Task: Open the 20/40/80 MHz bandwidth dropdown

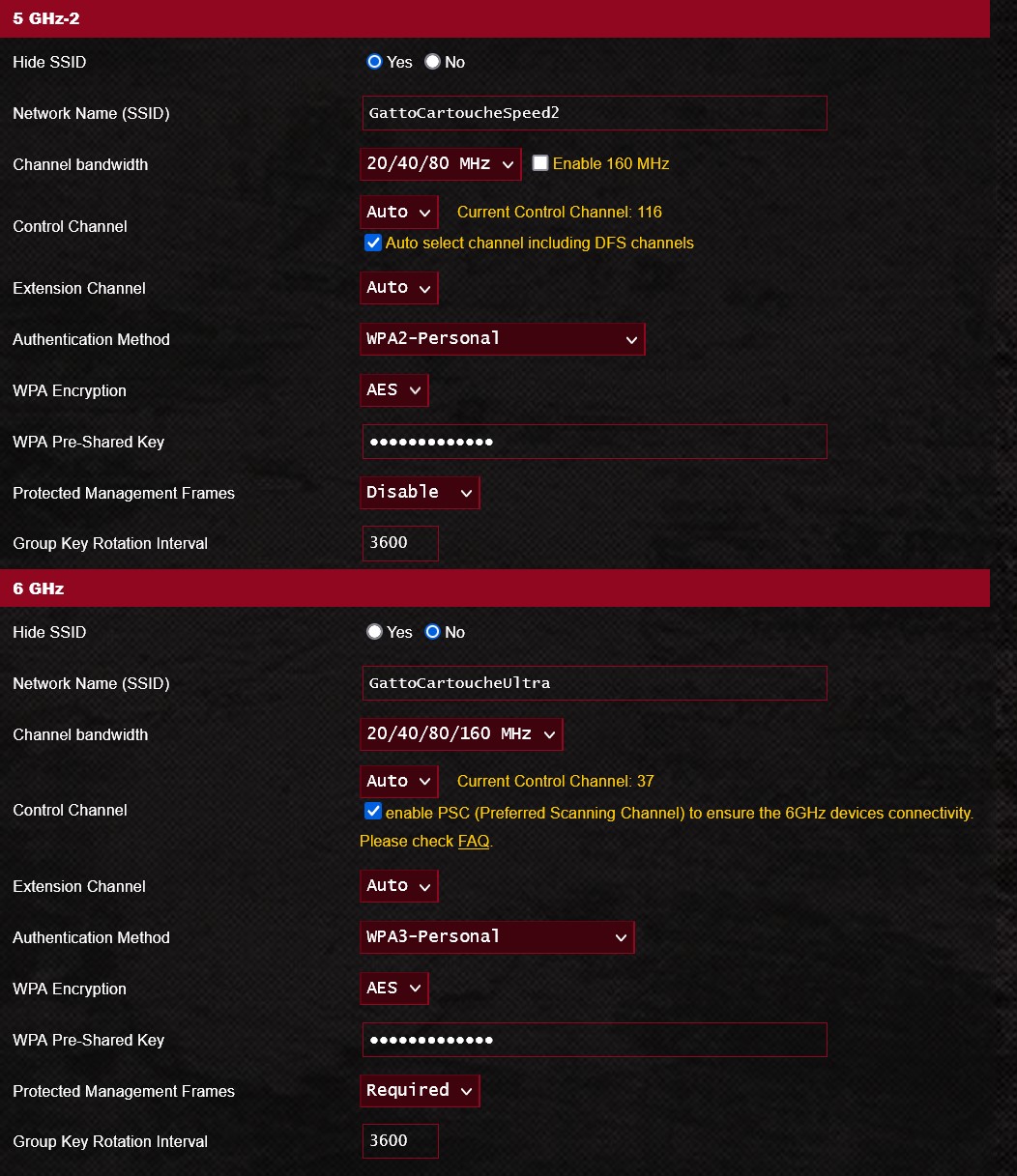Action: click(x=441, y=164)
